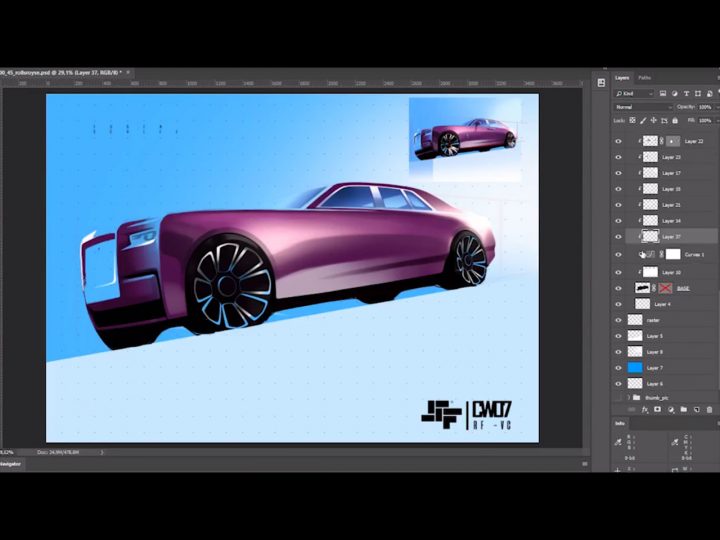Click the create new group folder icon

tap(684, 410)
